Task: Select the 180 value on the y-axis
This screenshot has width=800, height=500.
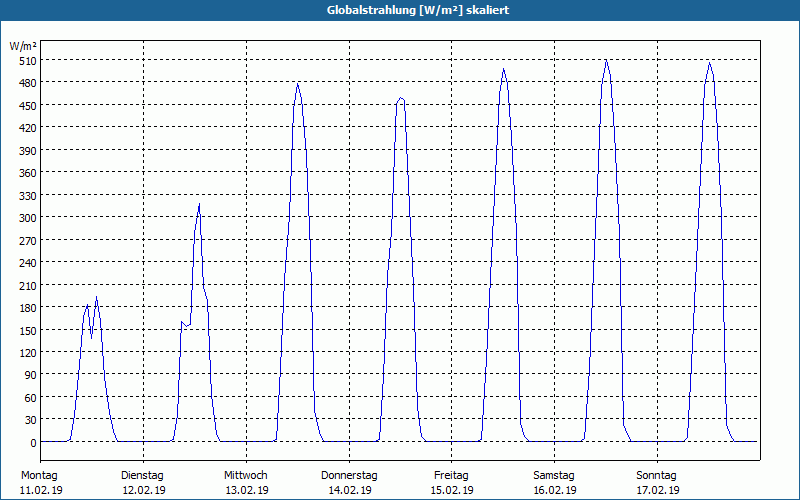Action: pyautogui.click(x=27, y=308)
